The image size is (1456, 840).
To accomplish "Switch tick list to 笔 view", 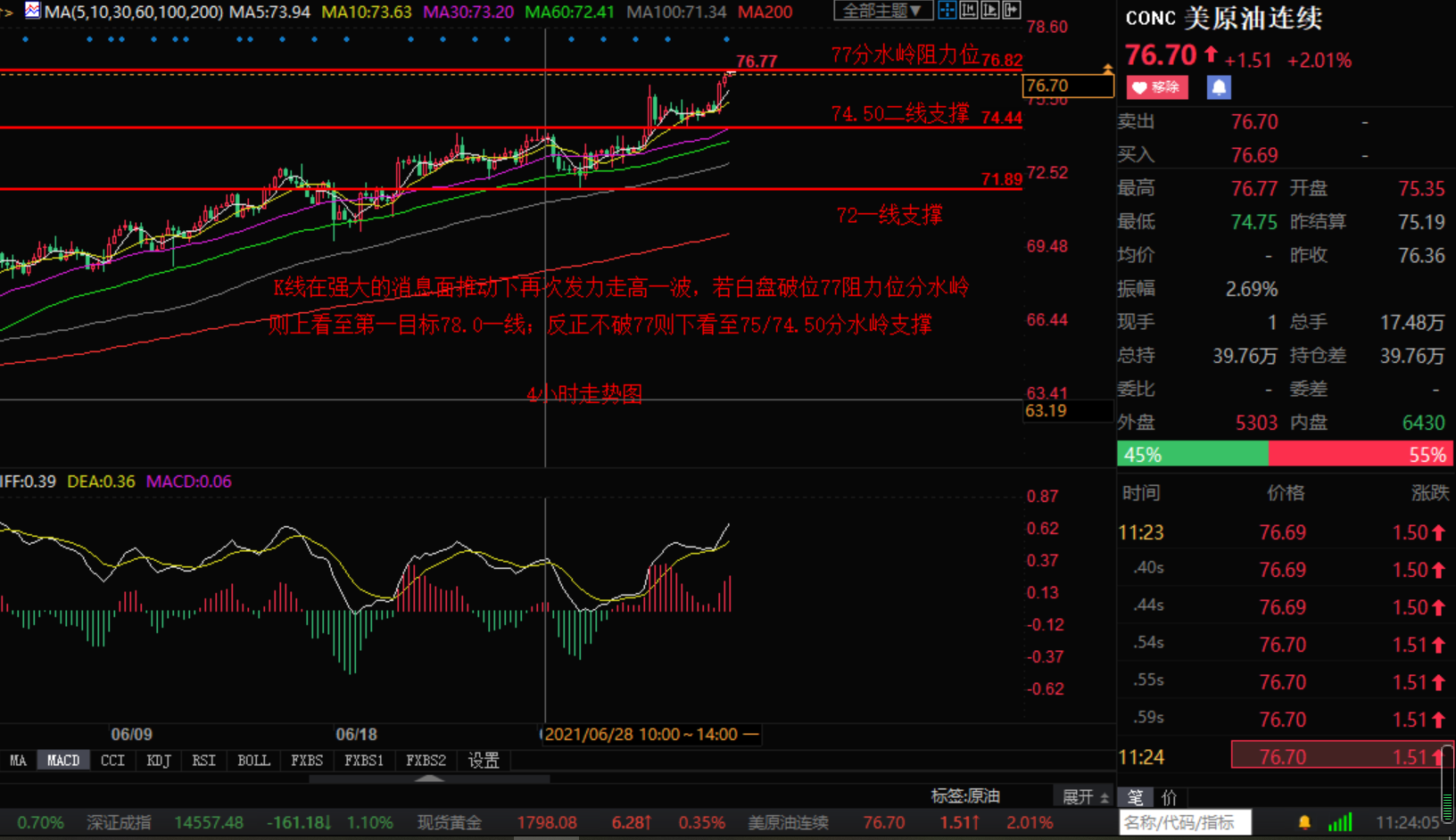I will pos(1135,797).
